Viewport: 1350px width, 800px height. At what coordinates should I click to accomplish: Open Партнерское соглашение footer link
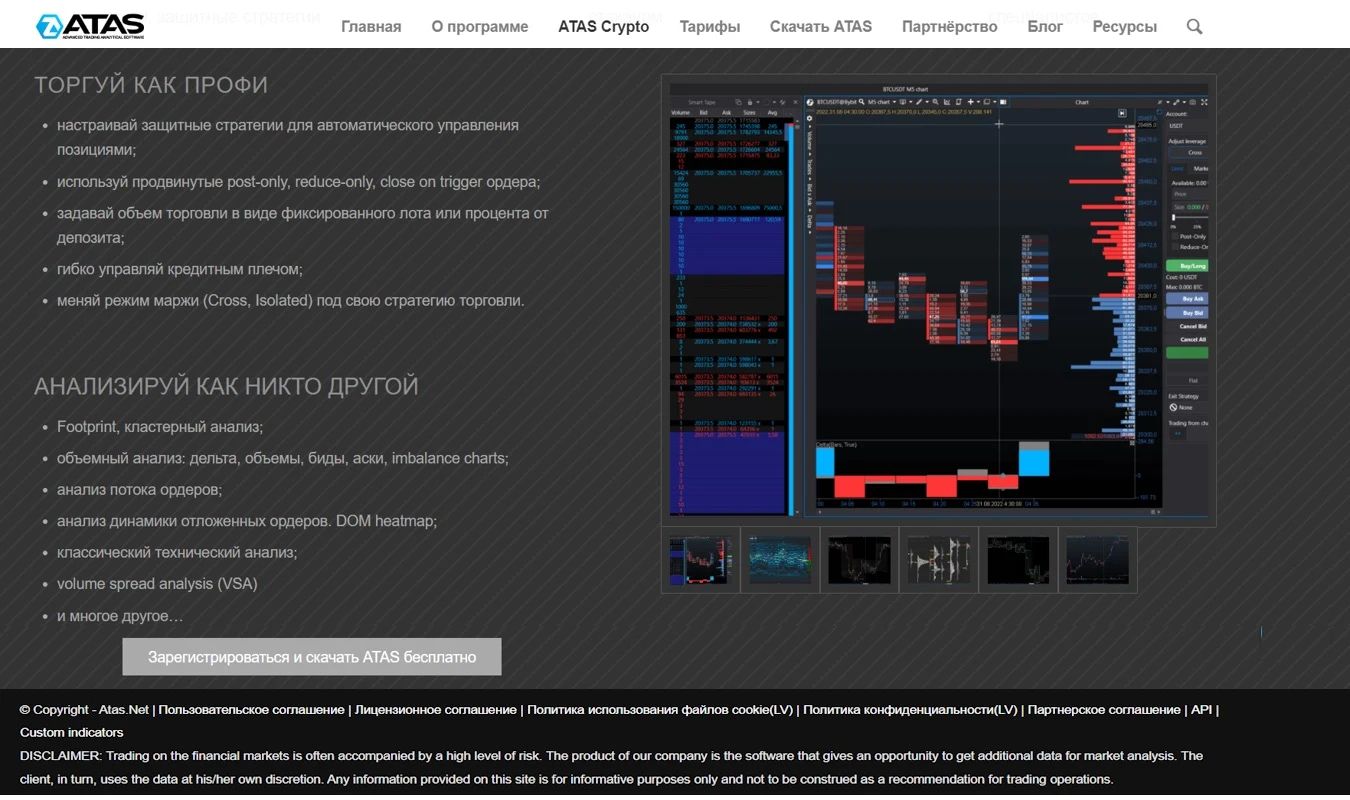point(1104,710)
